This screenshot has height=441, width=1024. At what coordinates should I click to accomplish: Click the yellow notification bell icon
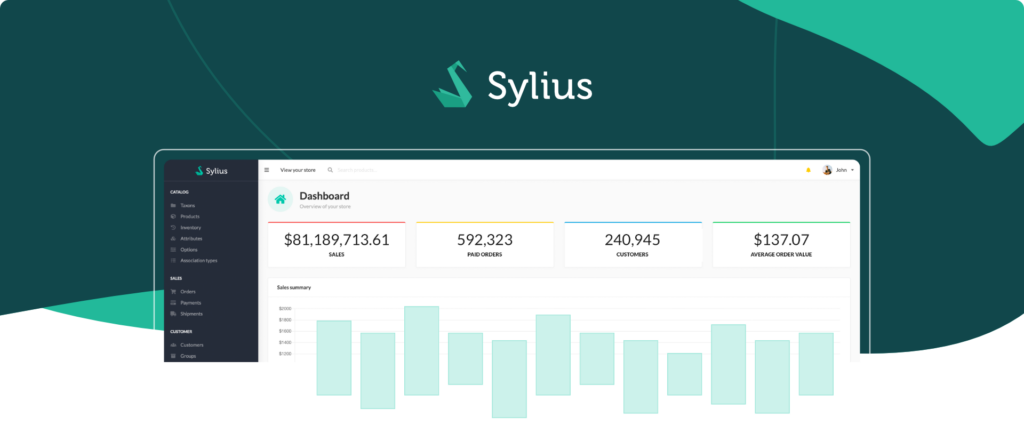coord(808,170)
